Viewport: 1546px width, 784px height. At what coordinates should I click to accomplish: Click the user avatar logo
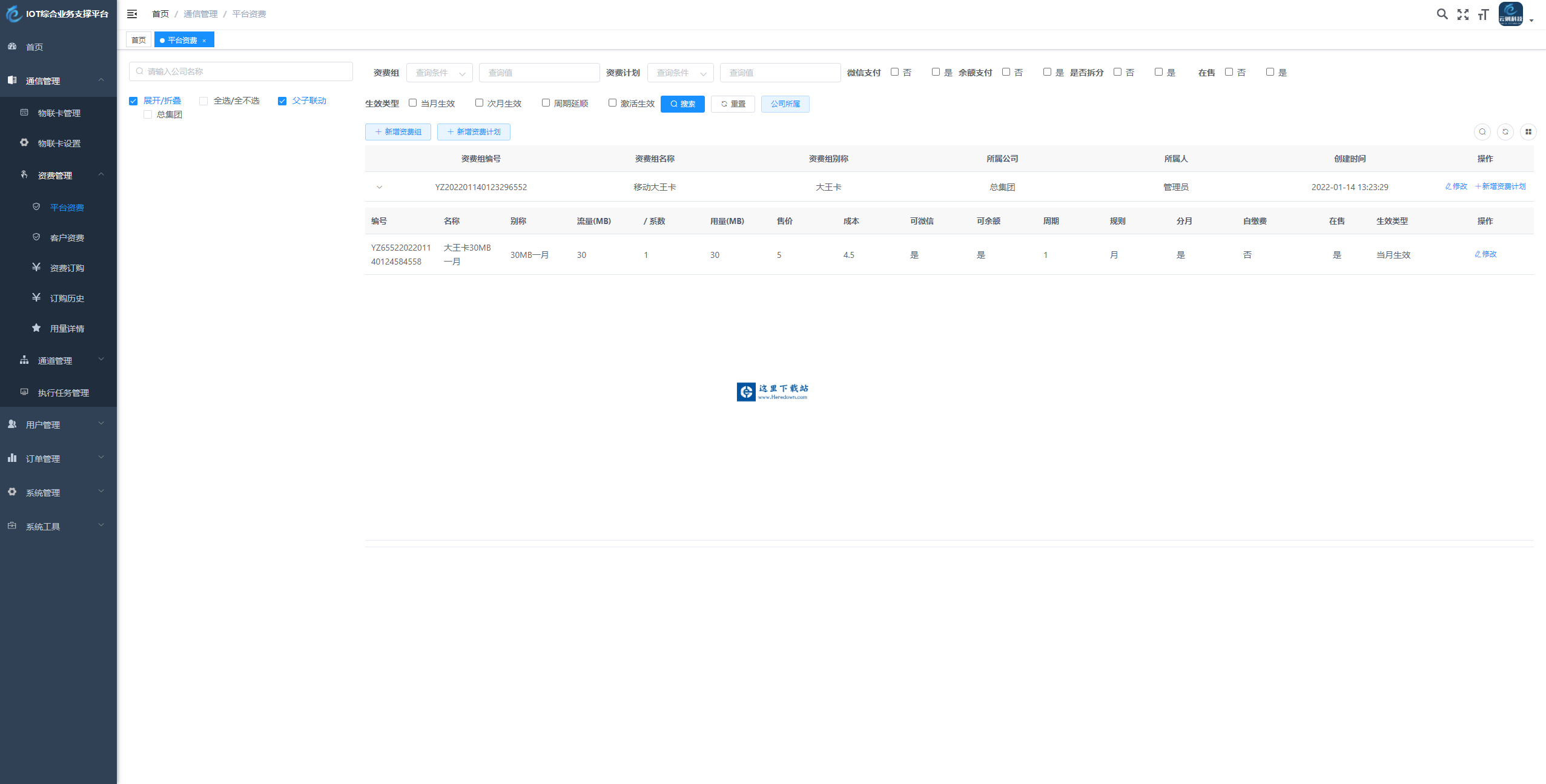pyautogui.click(x=1510, y=14)
